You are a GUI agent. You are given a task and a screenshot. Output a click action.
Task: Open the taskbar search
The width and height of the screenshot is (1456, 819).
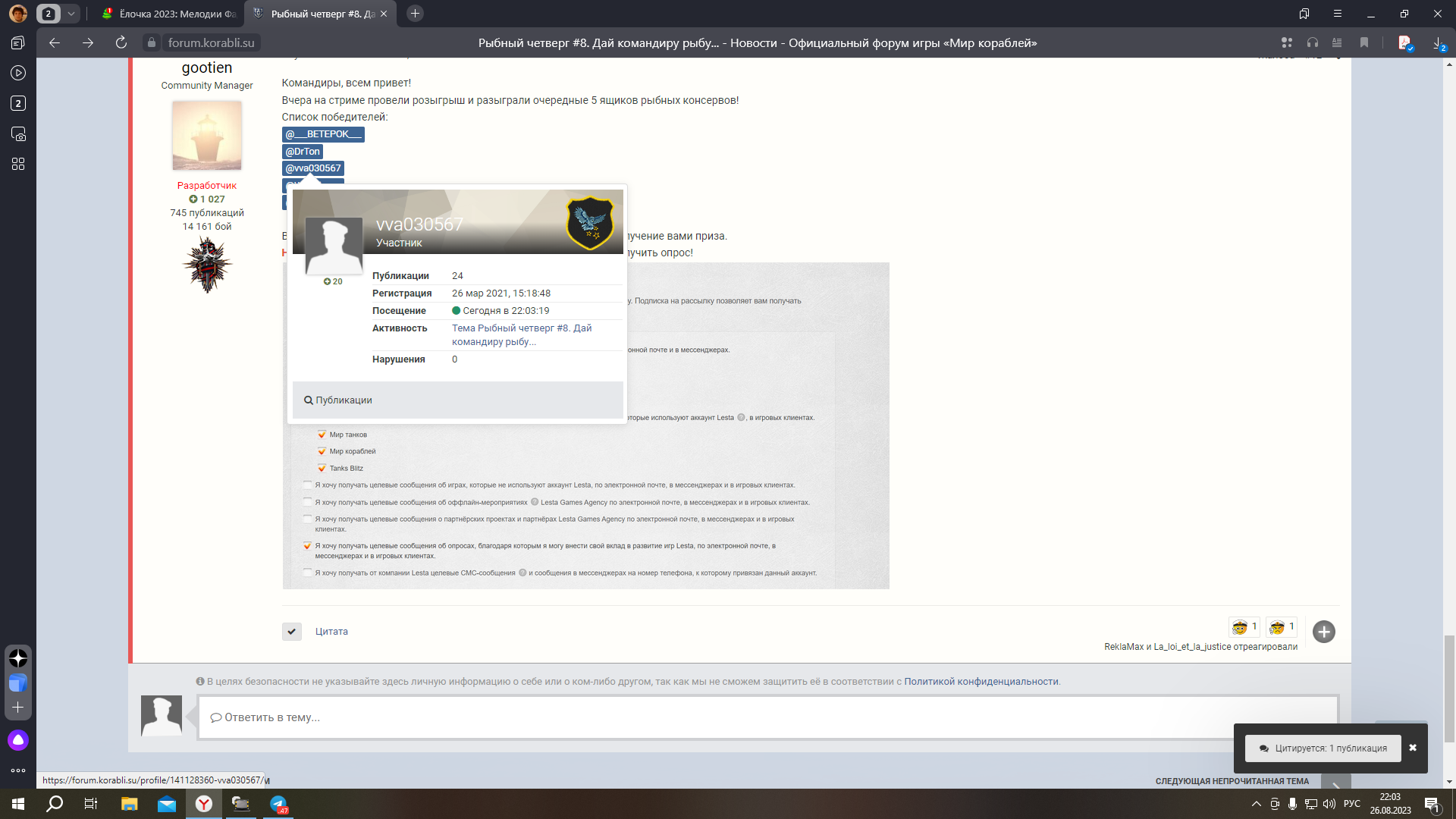(55, 804)
